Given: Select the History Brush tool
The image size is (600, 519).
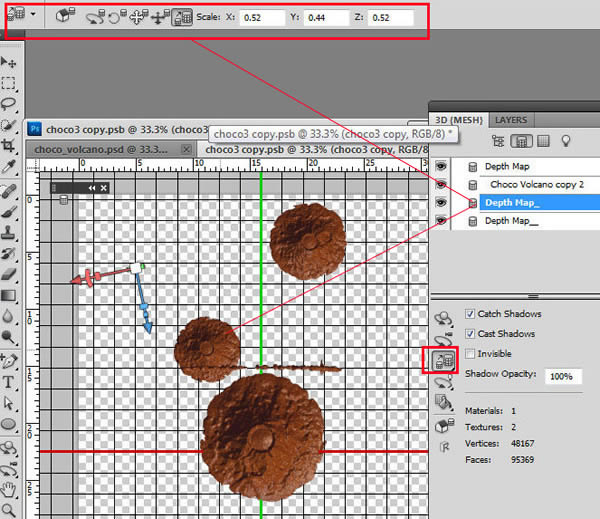Looking at the screenshot, I should (x=9, y=253).
